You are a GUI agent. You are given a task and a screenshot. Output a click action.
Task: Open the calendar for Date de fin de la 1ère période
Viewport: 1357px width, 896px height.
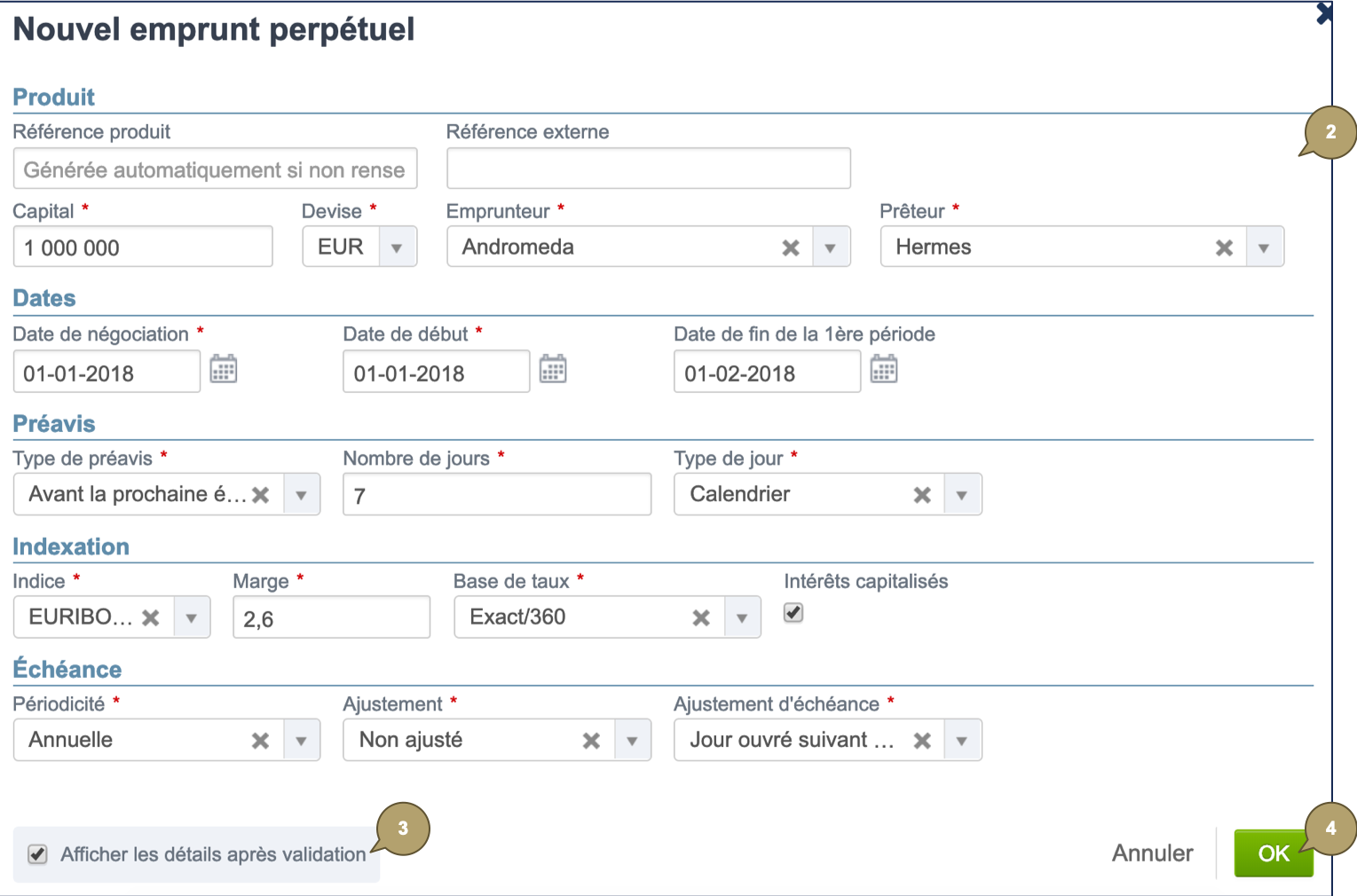point(884,368)
